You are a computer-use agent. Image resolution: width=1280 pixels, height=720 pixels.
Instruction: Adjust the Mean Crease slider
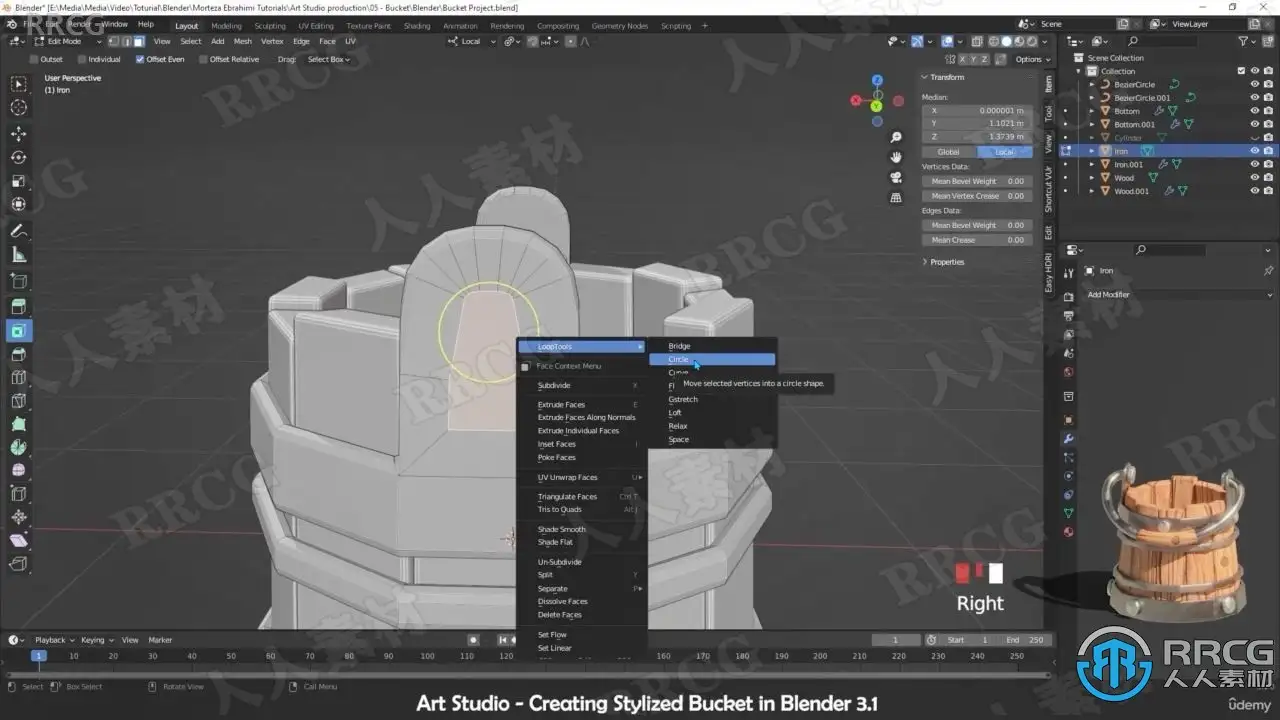point(977,240)
